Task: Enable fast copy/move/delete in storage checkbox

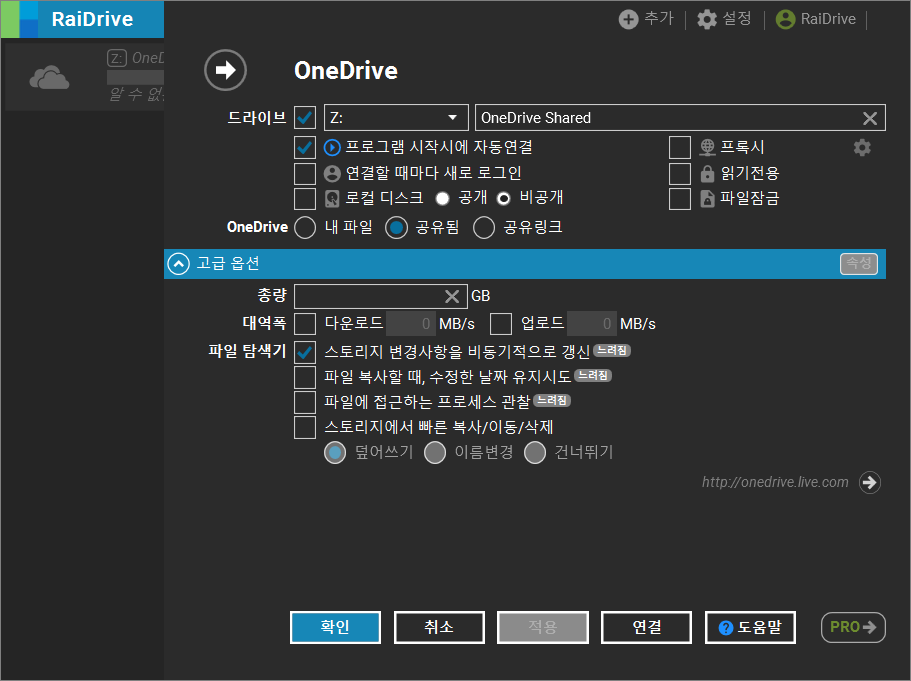Action: point(305,427)
